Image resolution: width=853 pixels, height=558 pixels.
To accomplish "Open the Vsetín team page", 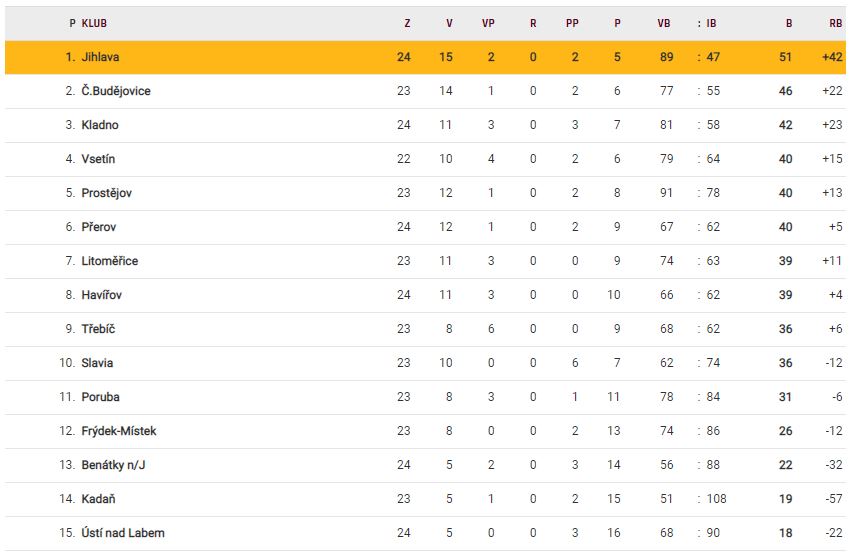I will coord(98,159).
